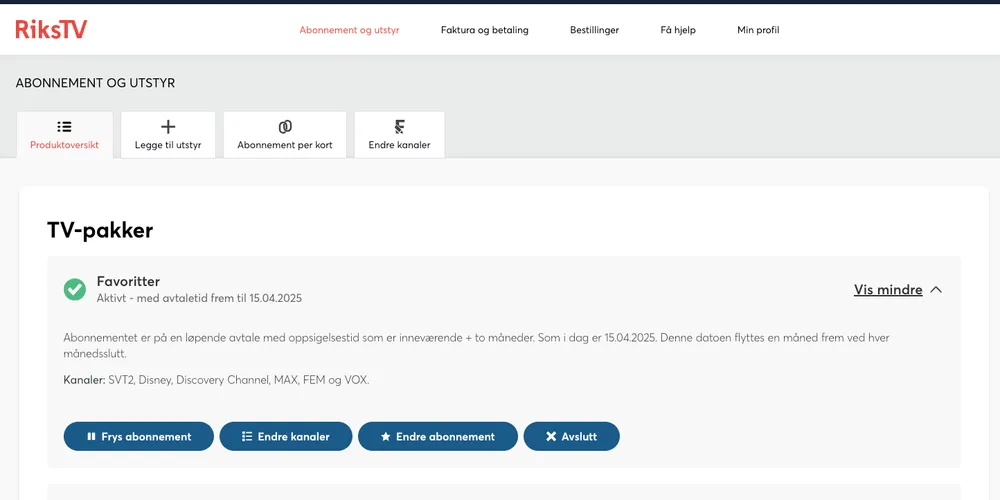Screen dimensions: 1000x500
Task: Open the Faktura og betaling menu
Action: pos(484,30)
